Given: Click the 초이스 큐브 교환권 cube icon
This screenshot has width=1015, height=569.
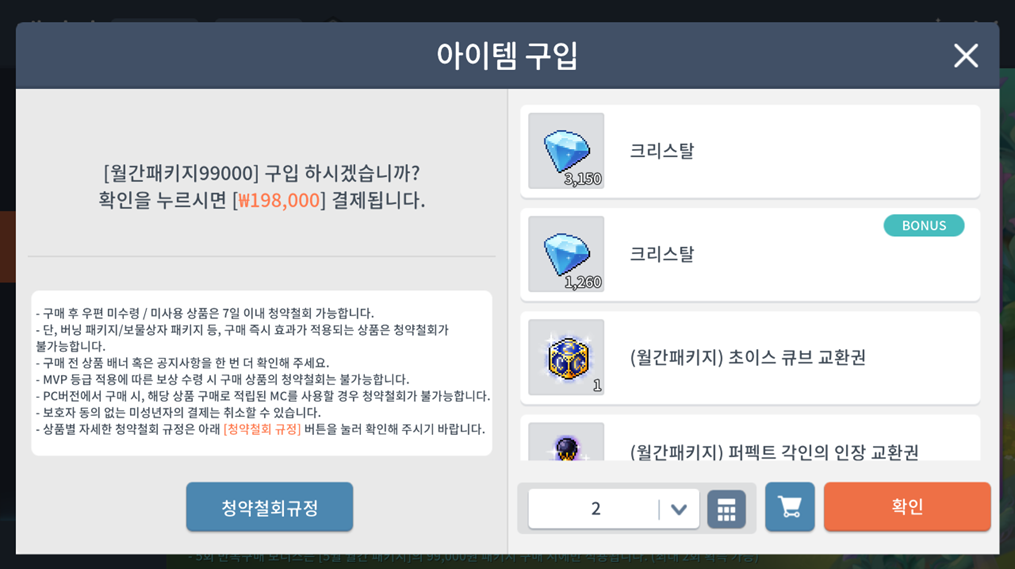Looking at the screenshot, I should pos(566,357).
